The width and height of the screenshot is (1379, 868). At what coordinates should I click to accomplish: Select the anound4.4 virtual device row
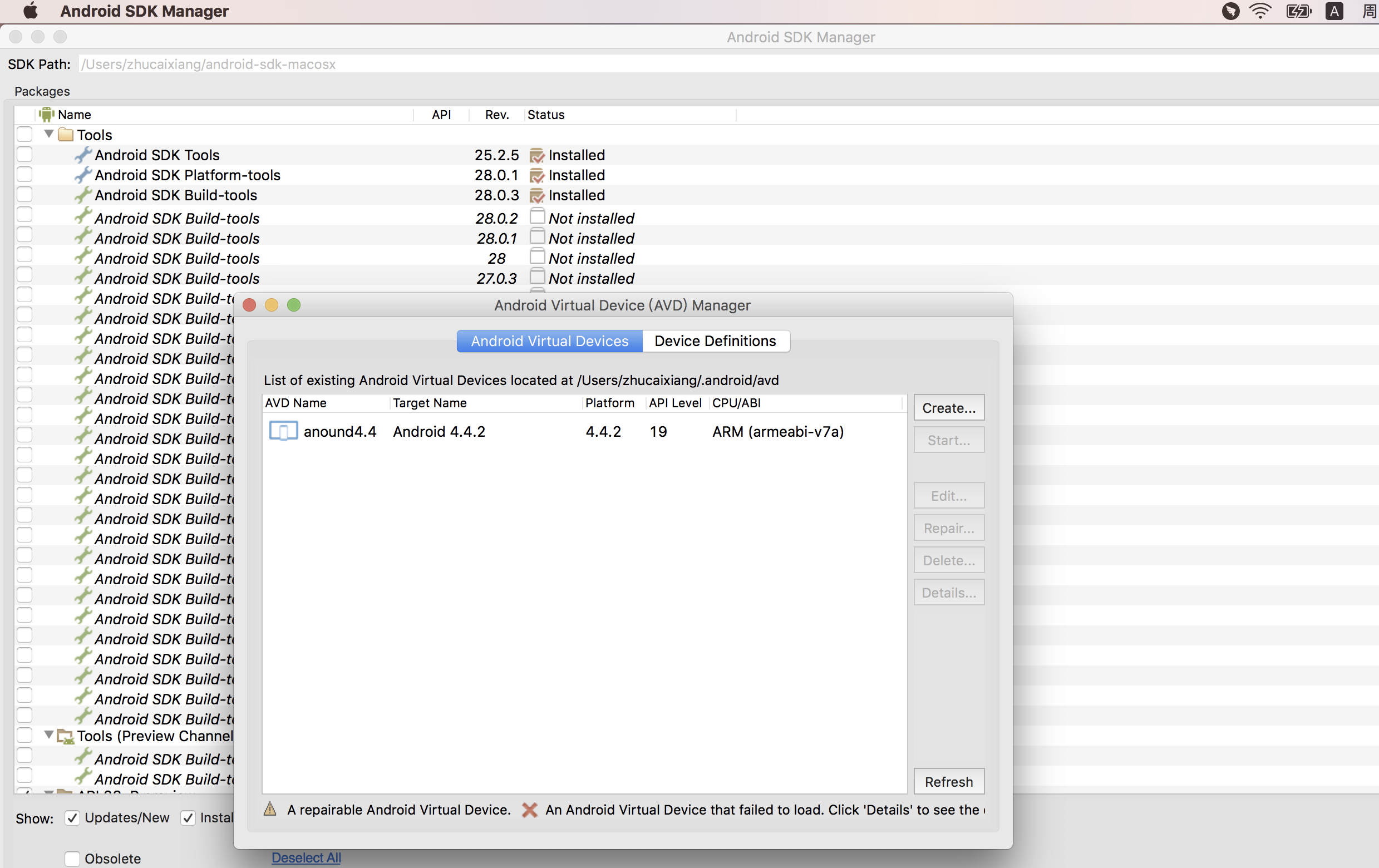584,431
